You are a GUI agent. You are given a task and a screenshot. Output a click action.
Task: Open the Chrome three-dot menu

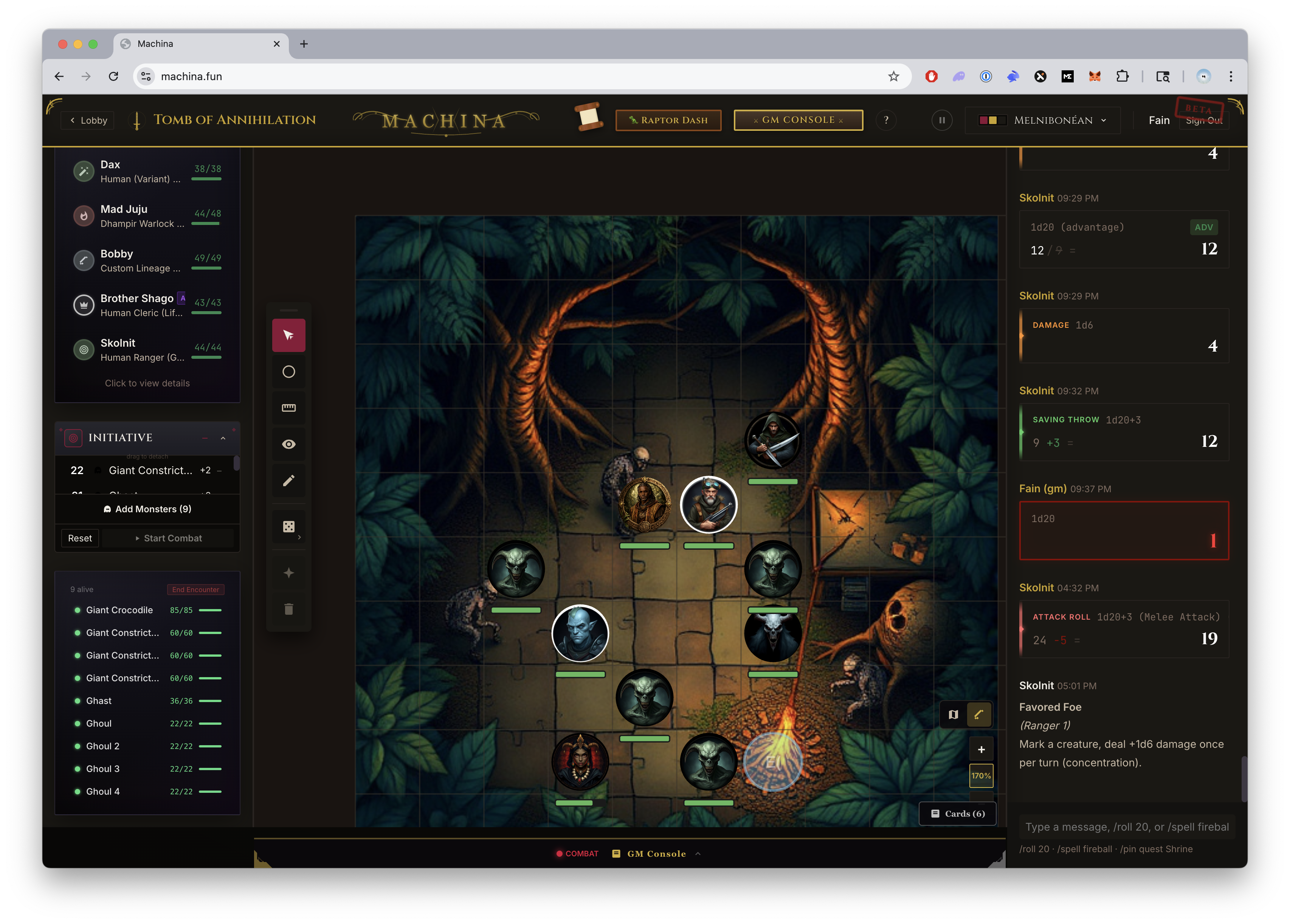1231,76
